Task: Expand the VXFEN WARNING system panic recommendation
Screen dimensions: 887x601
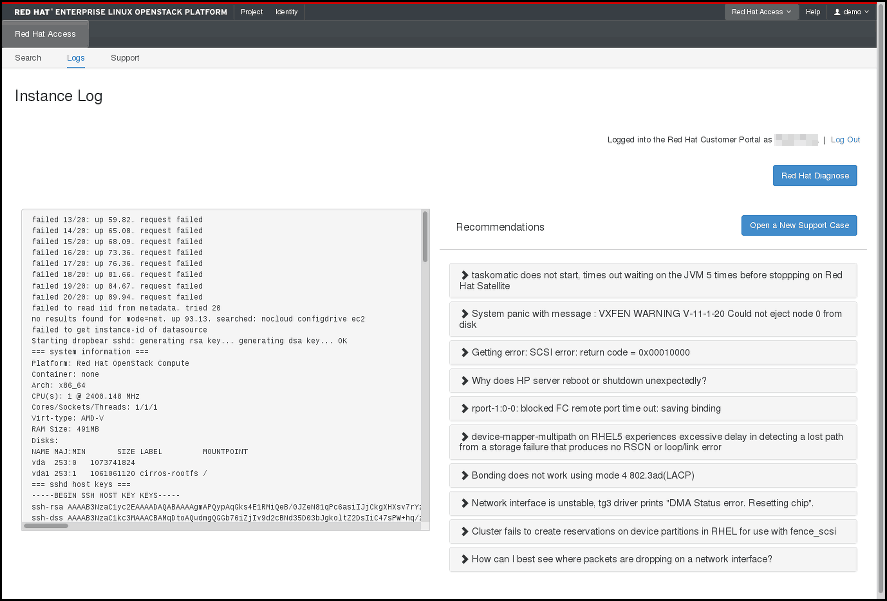Action: [653, 318]
